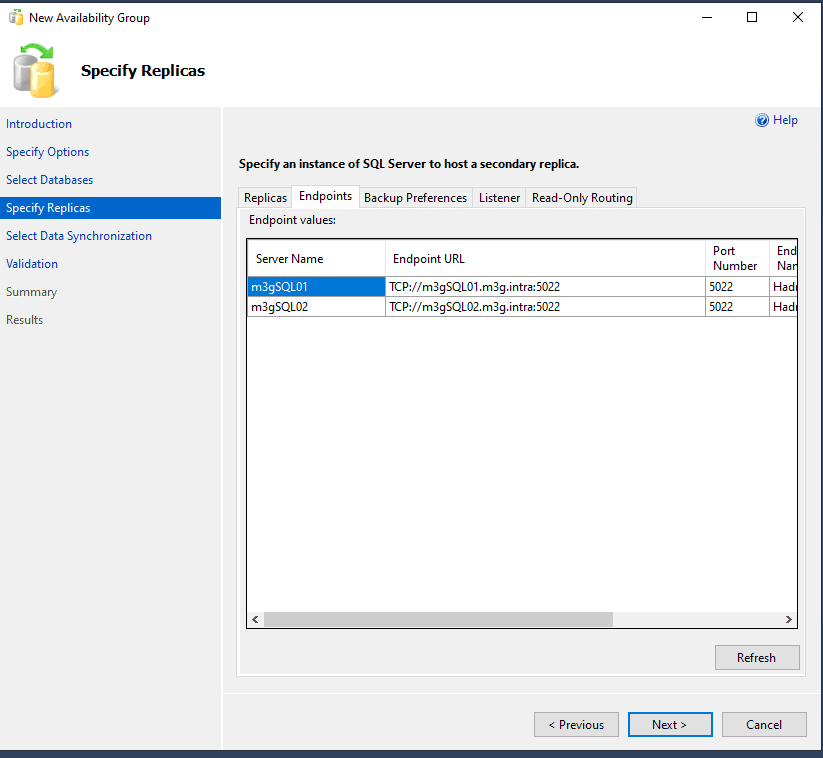The height and width of the screenshot is (758, 823).
Task: Select the m3gSQL01 server name cell
Action: tap(316, 287)
